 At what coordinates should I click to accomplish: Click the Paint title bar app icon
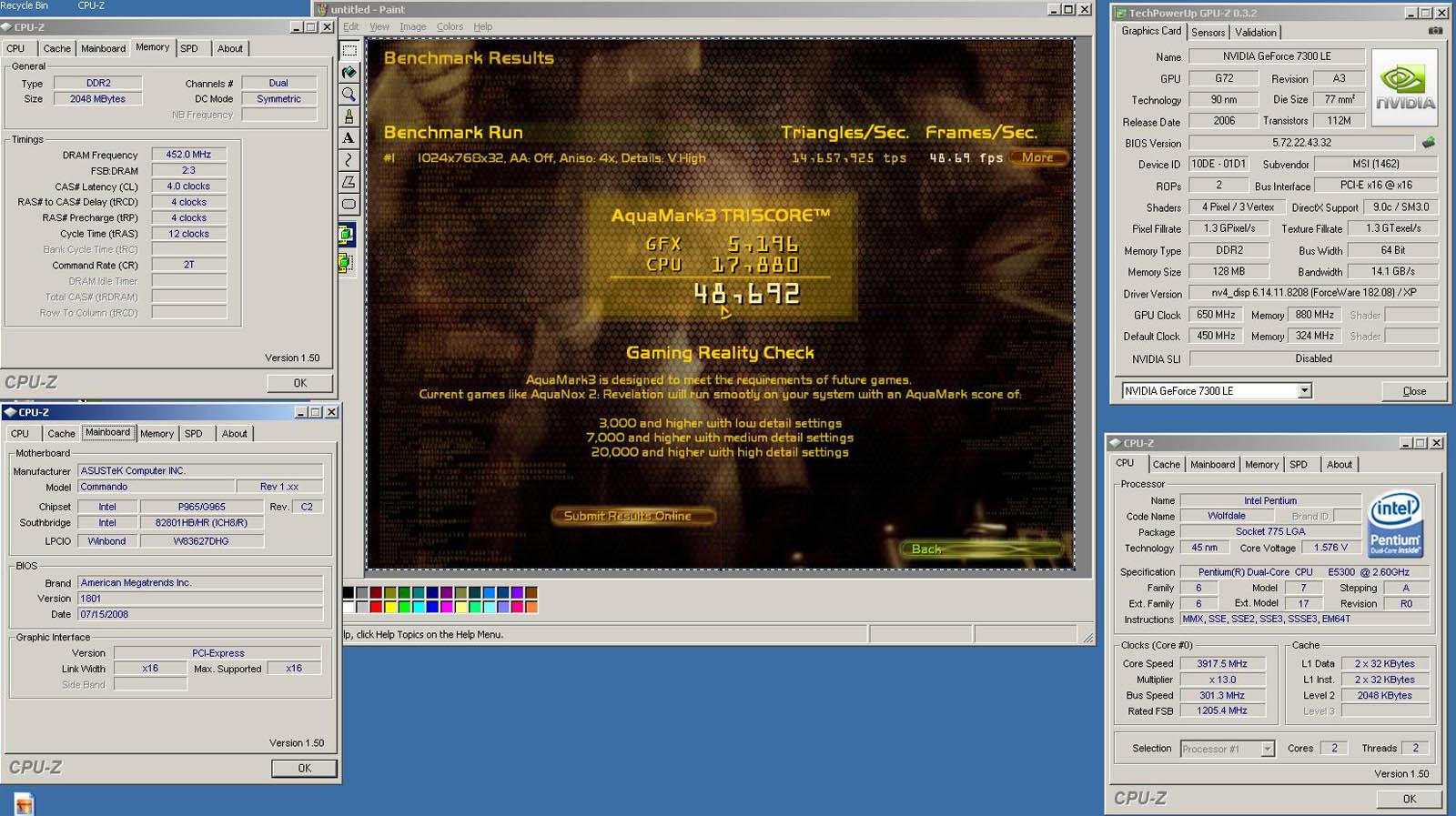tap(322, 9)
